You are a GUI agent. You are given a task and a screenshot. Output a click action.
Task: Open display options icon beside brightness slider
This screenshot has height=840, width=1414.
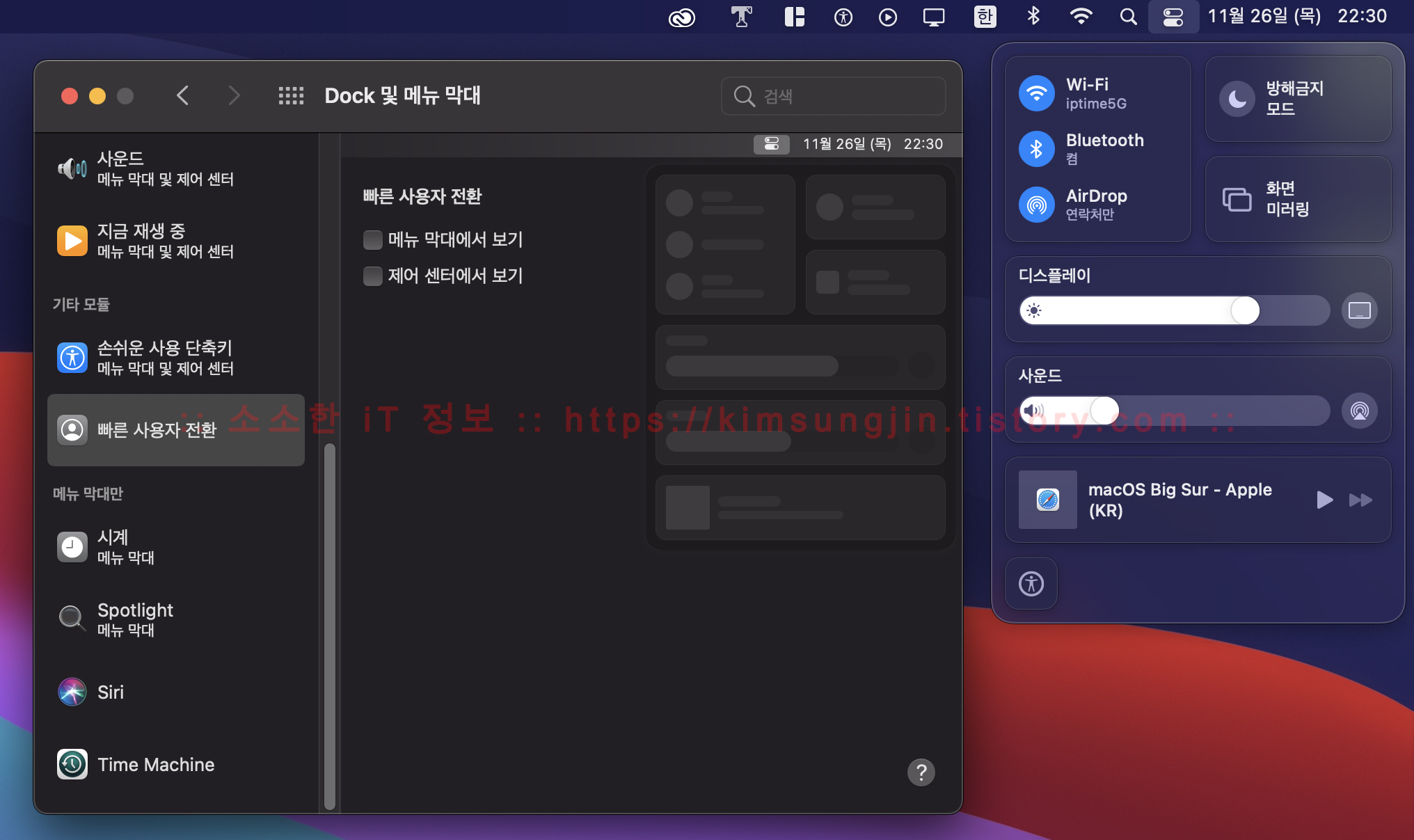click(x=1359, y=310)
